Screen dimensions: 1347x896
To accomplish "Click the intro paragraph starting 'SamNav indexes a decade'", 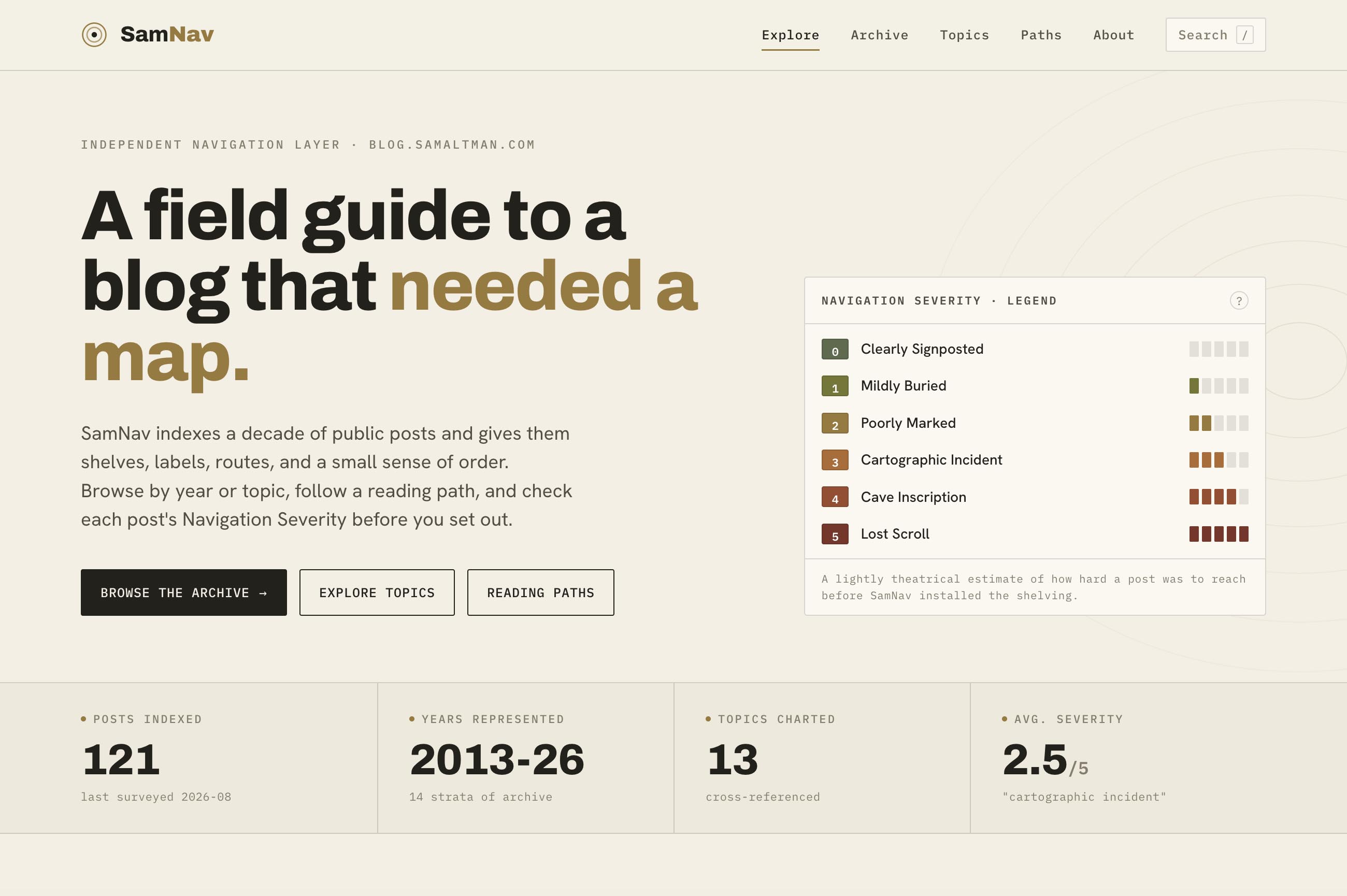I will pos(326,476).
